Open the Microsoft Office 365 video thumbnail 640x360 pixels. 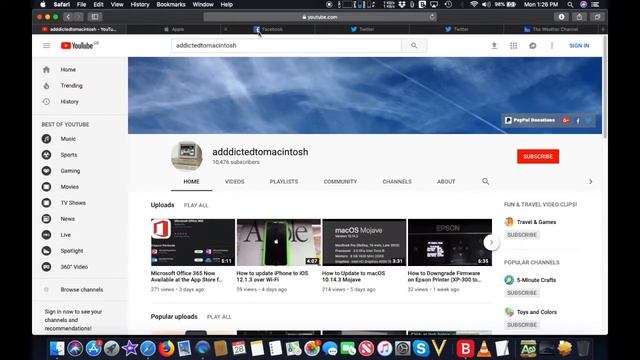pyautogui.click(x=193, y=242)
